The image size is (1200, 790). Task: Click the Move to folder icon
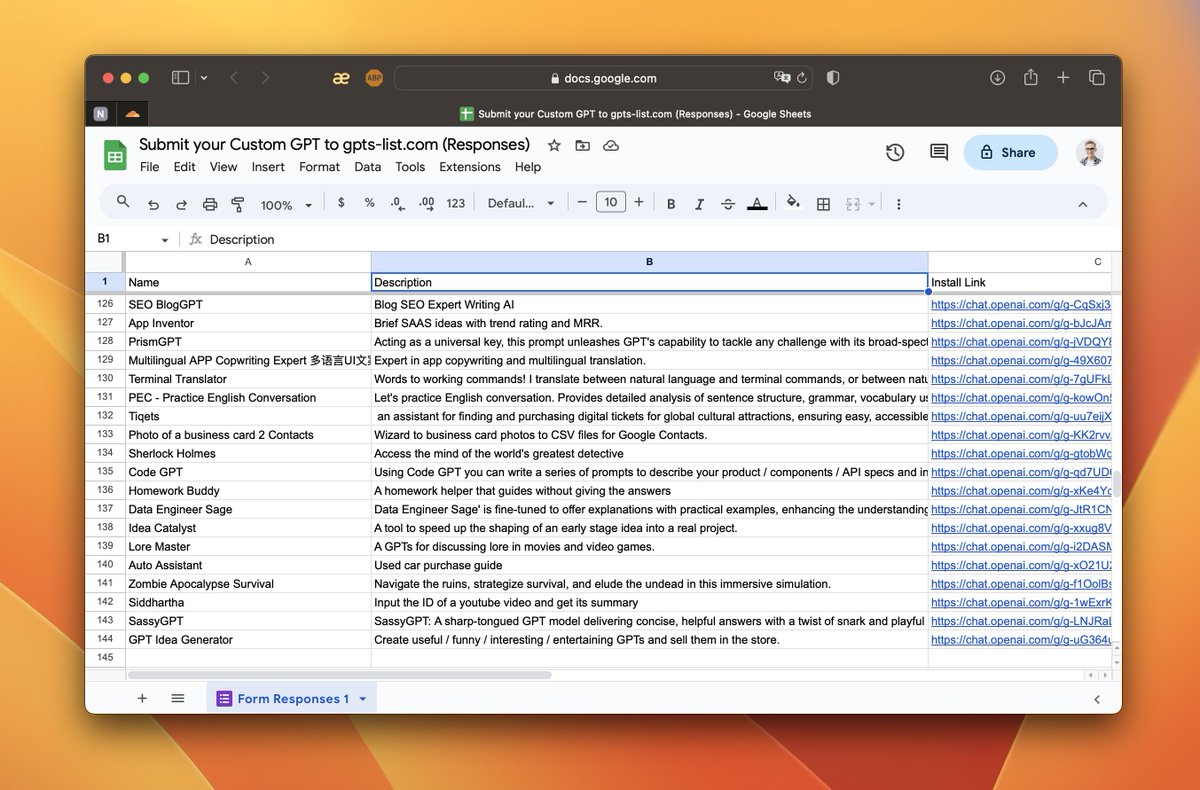pyautogui.click(x=583, y=145)
